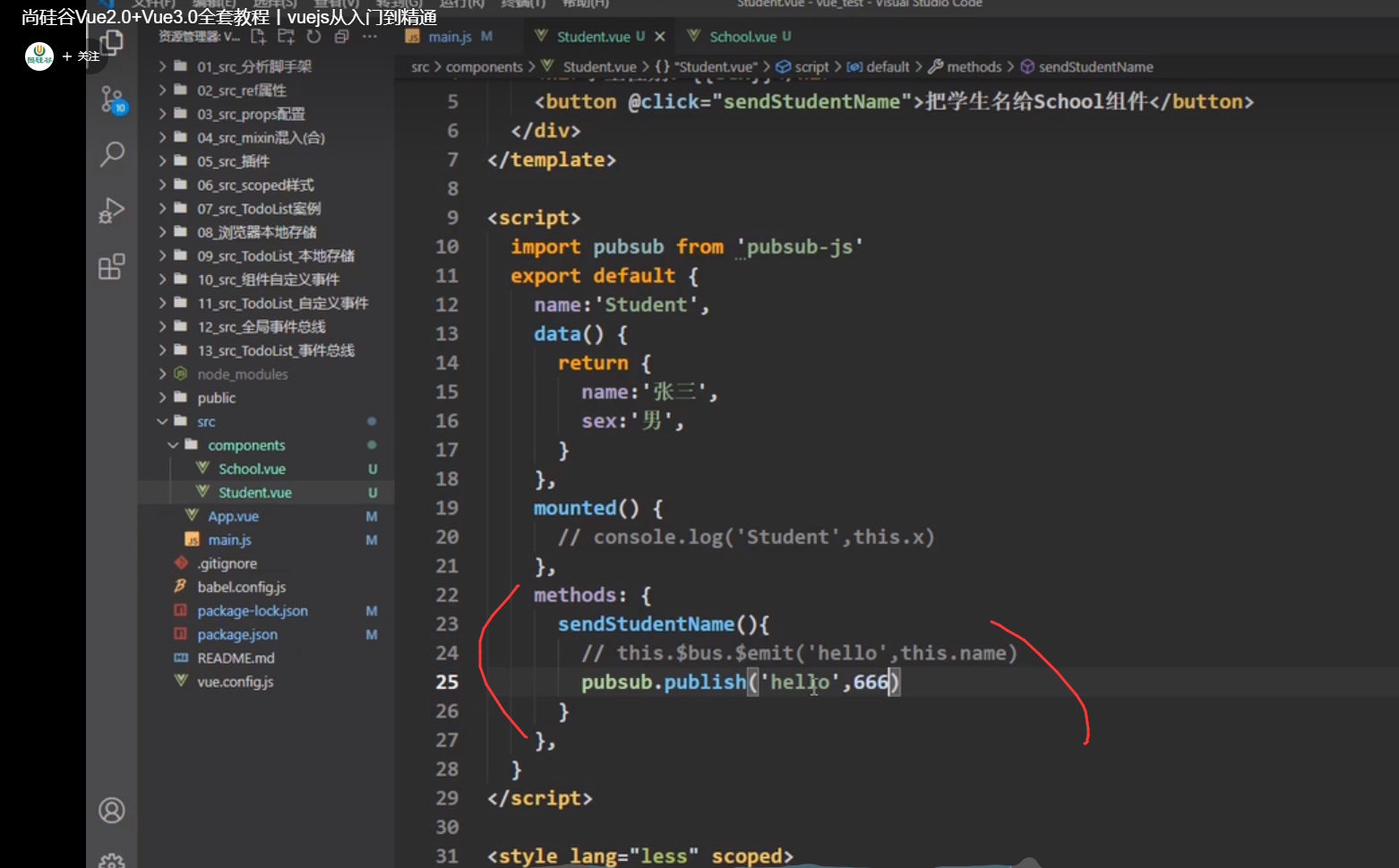The width and height of the screenshot is (1399, 868).
Task: Switch to the main.js tab
Action: point(450,37)
